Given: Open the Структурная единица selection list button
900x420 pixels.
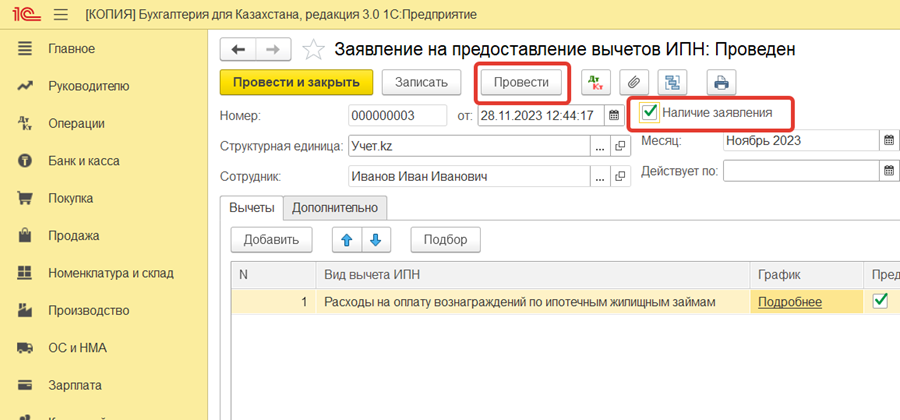Looking at the screenshot, I should pos(600,147).
